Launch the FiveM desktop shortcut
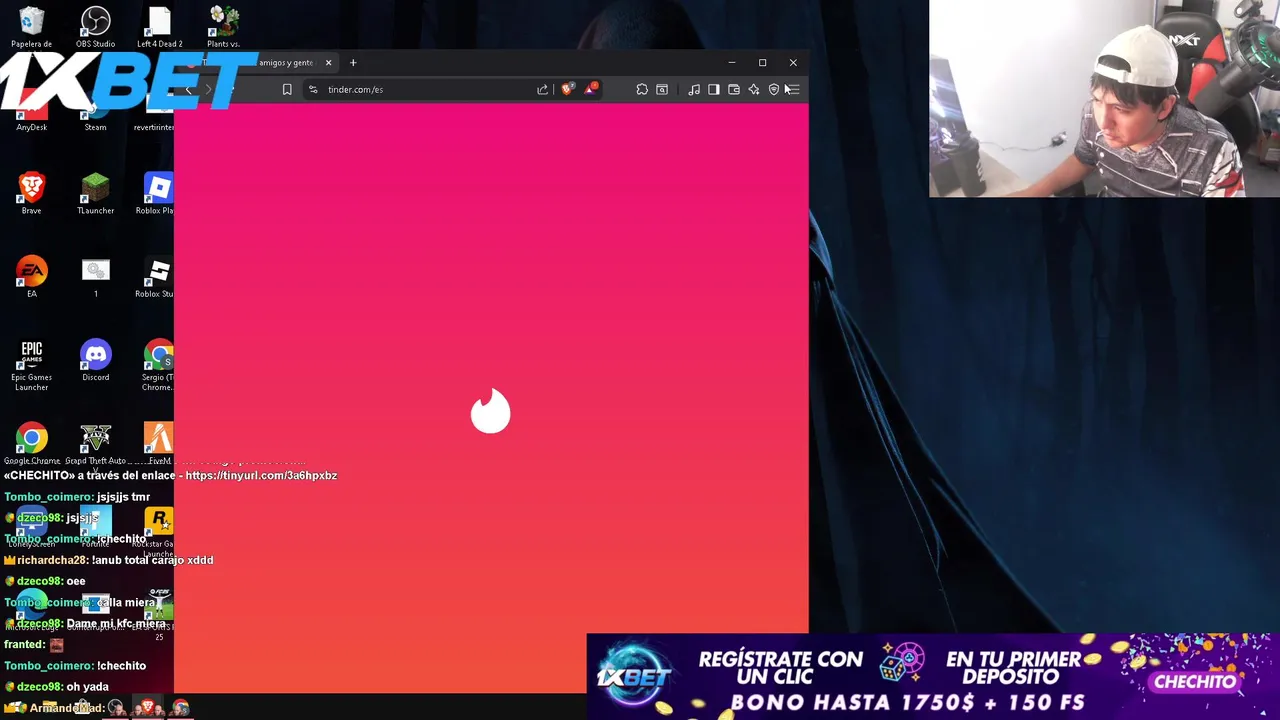 (x=158, y=443)
